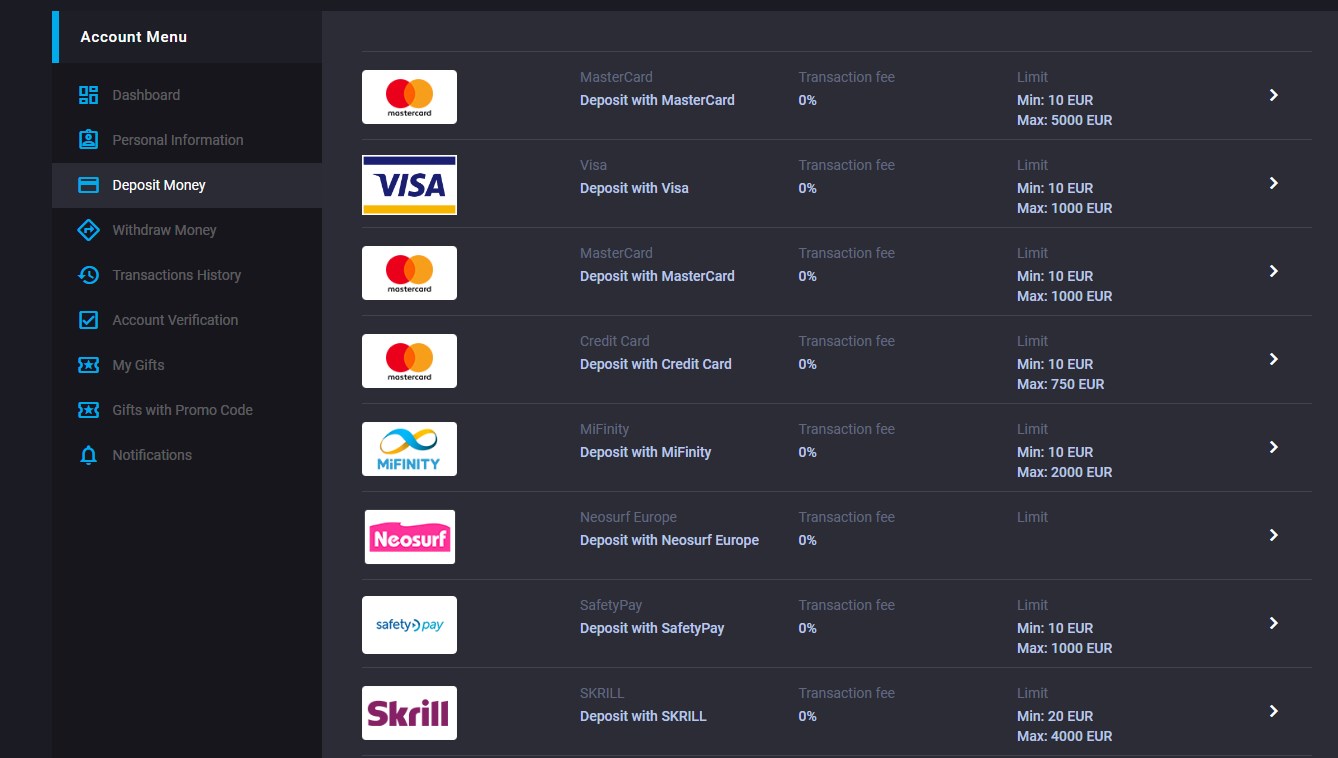Click the Neosurf logo thumbnail
1338x758 pixels.
409,537
